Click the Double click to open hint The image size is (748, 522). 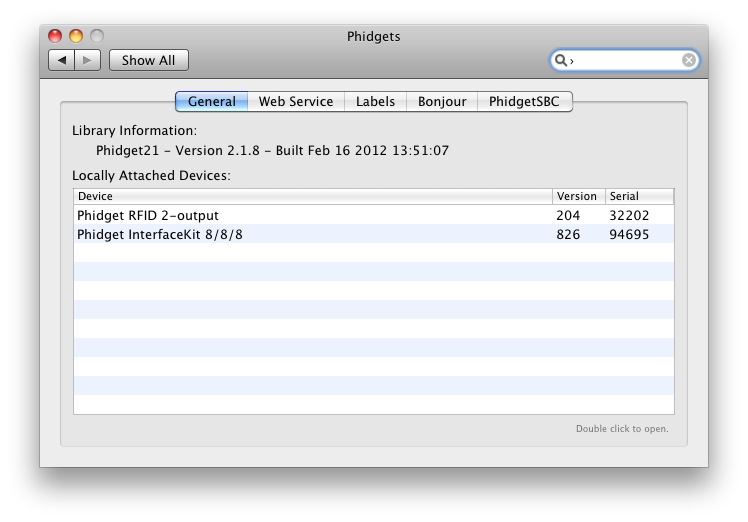pos(622,428)
